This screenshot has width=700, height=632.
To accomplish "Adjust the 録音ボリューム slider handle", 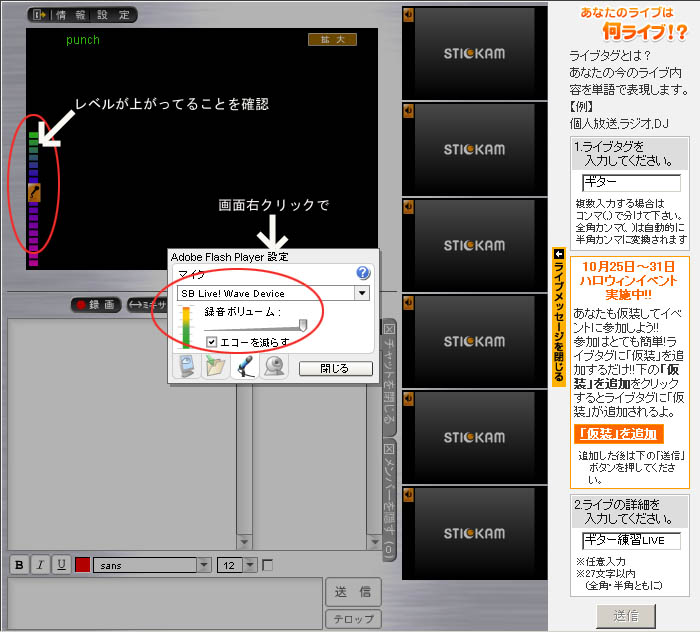I will tap(303, 325).
